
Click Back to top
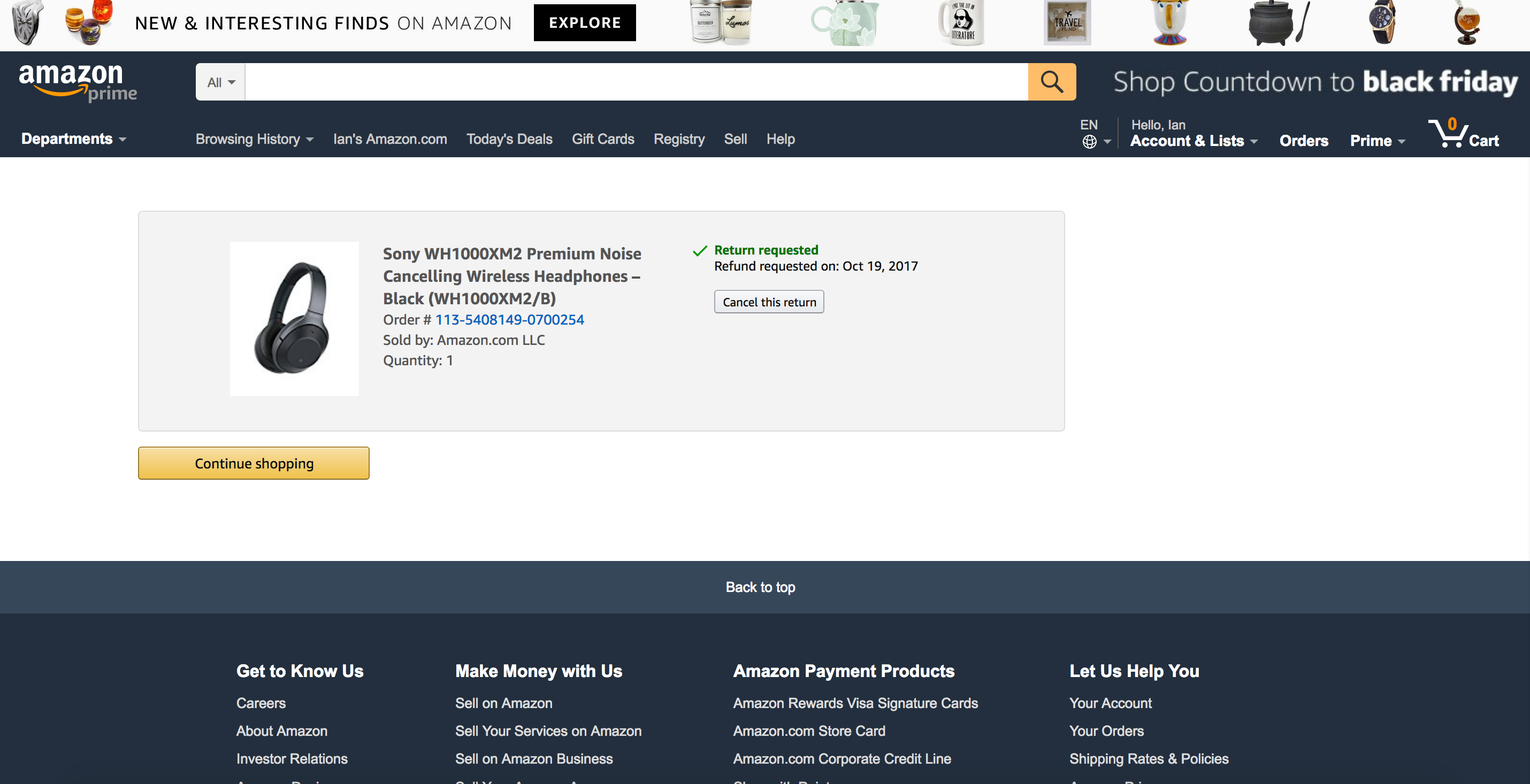click(x=760, y=587)
